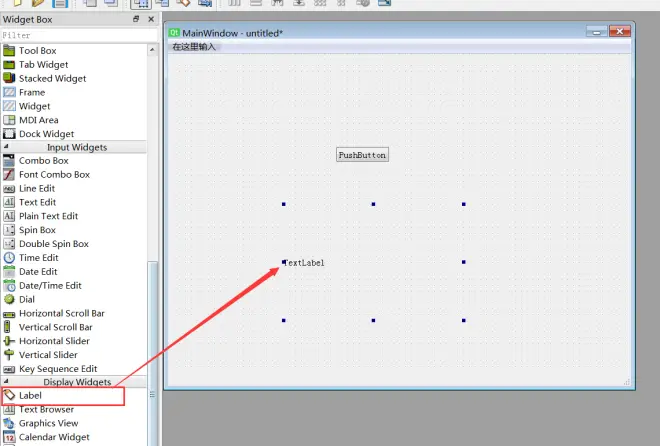Select the Graphics View icon

click(9, 423)
